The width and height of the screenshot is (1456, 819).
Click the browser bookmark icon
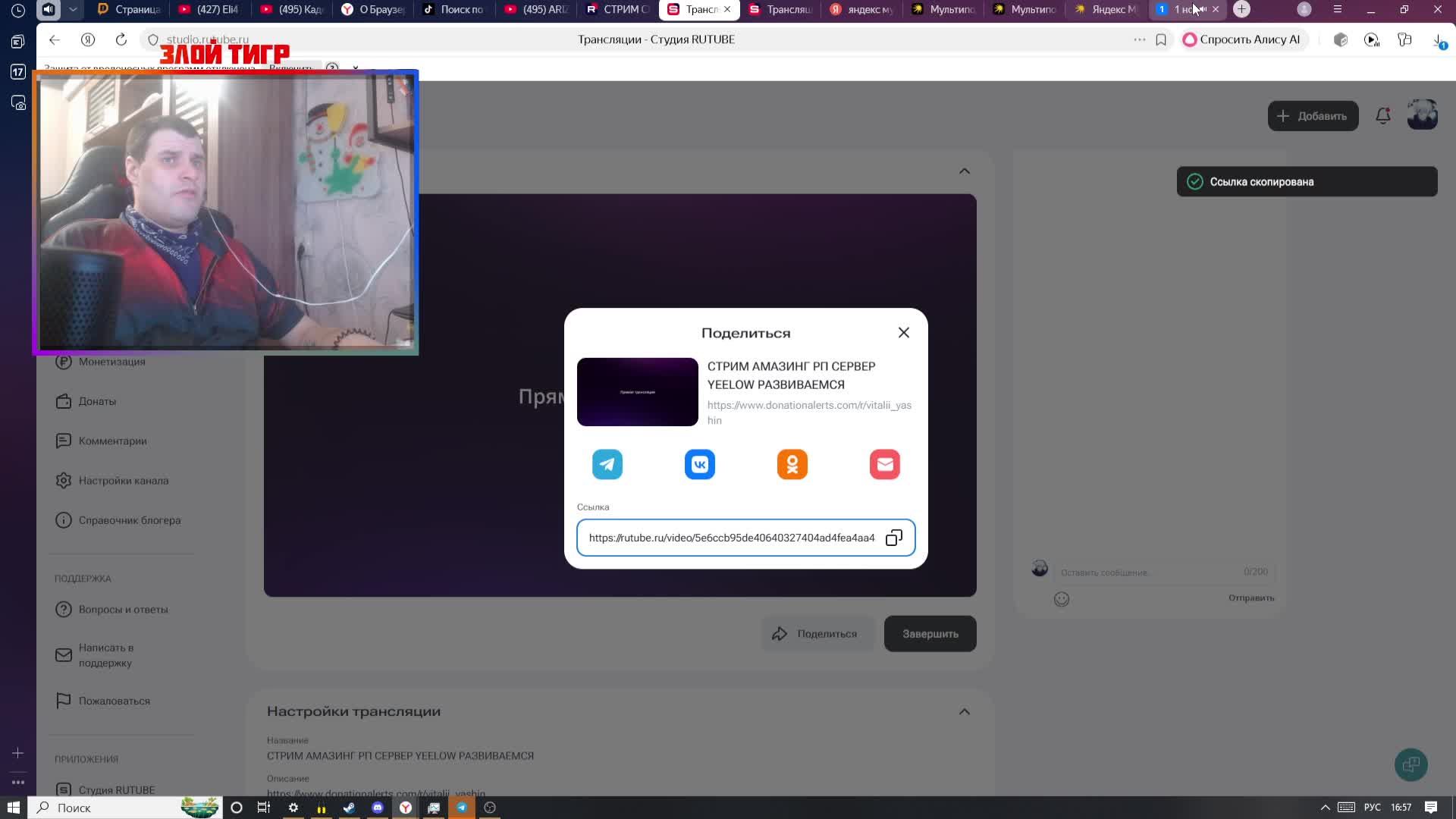[1161, 39]
